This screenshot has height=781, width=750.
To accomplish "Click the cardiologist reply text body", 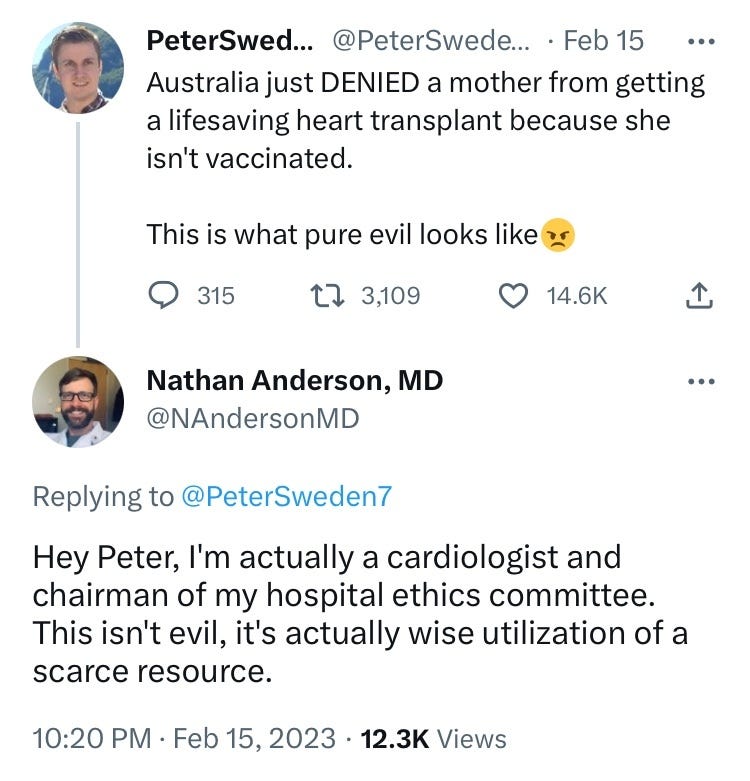I will (360, 613).
